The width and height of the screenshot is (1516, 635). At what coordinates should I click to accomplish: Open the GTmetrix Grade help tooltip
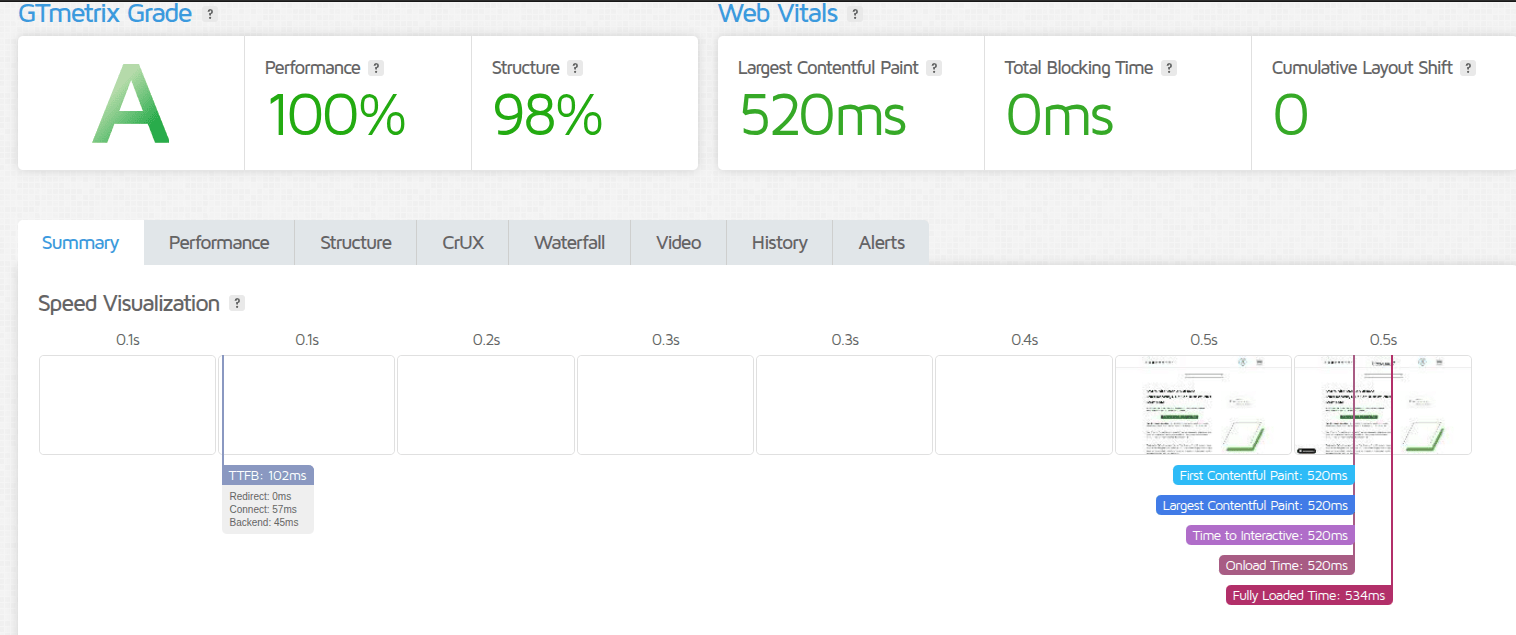(x=209, y=14)
